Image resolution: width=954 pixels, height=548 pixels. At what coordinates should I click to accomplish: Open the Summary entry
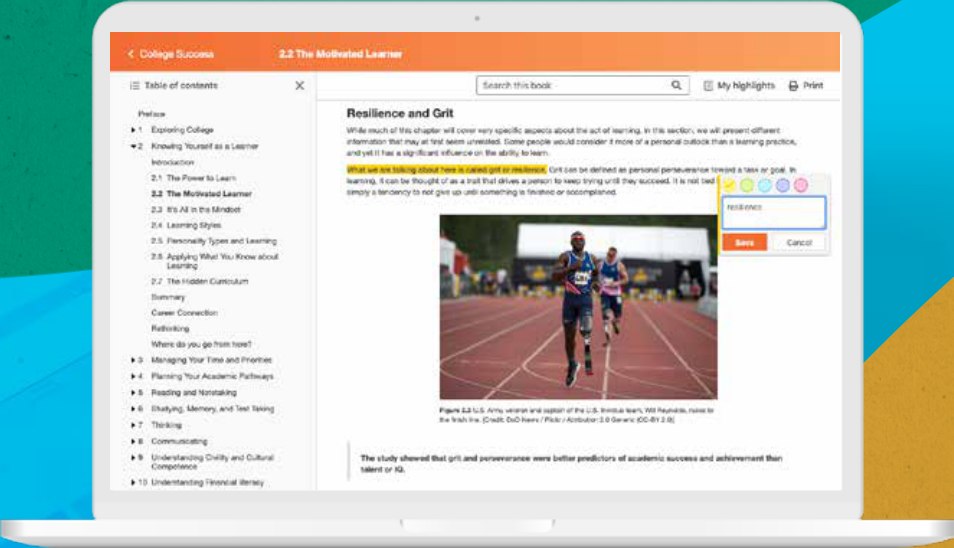168,297
